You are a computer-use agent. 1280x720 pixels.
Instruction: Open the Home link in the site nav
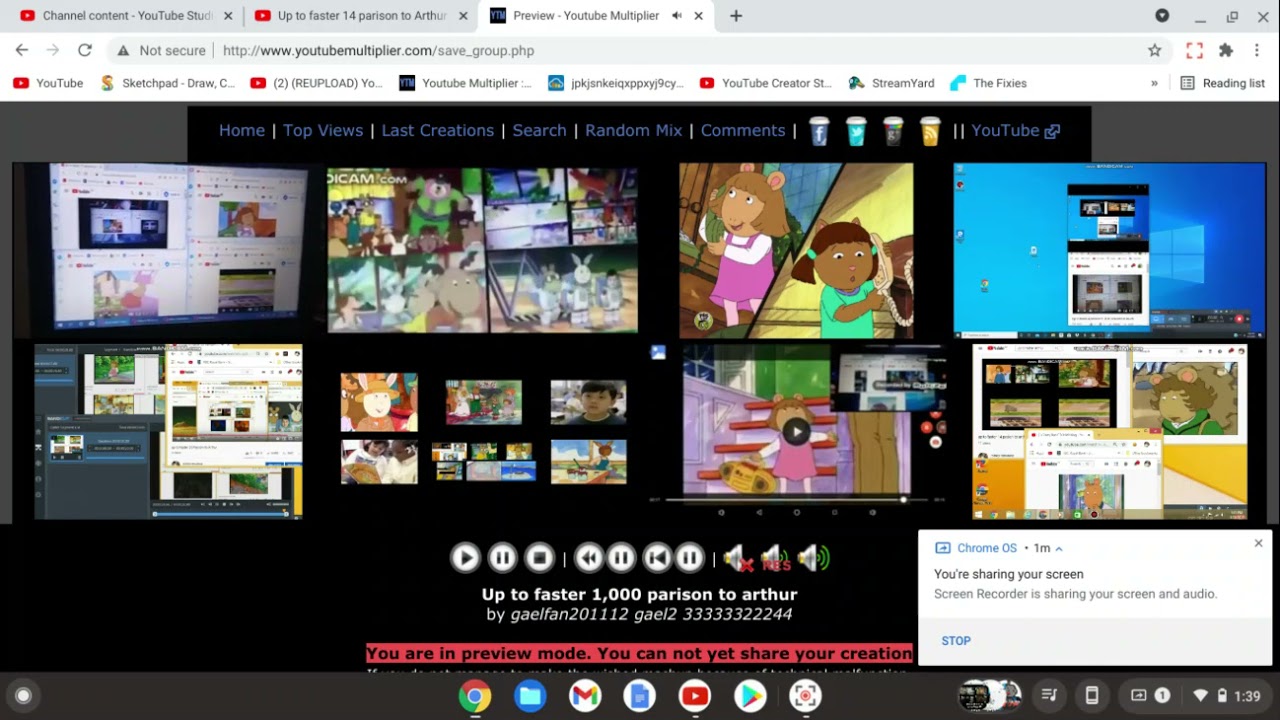(x=242, y=130)
